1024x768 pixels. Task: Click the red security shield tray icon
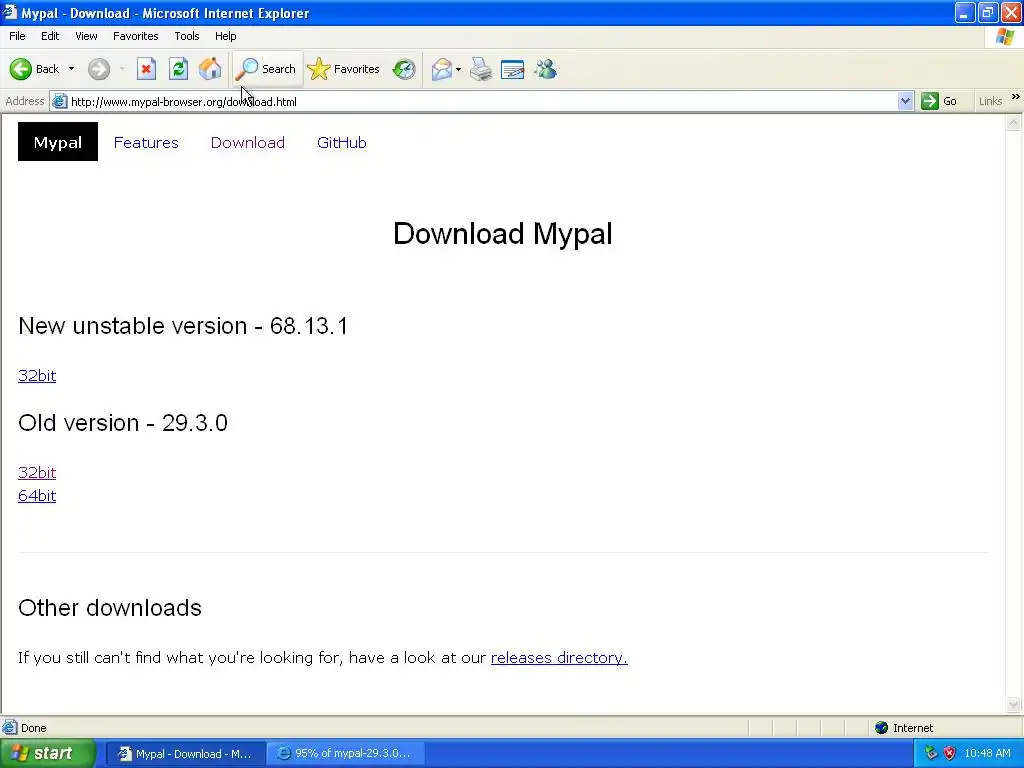point(949,753)
